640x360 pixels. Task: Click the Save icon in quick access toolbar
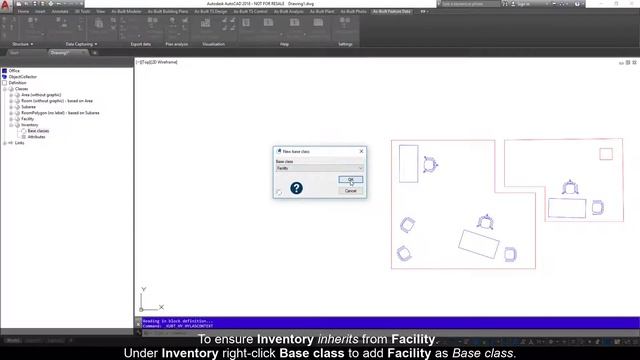[x=34, y=4]
